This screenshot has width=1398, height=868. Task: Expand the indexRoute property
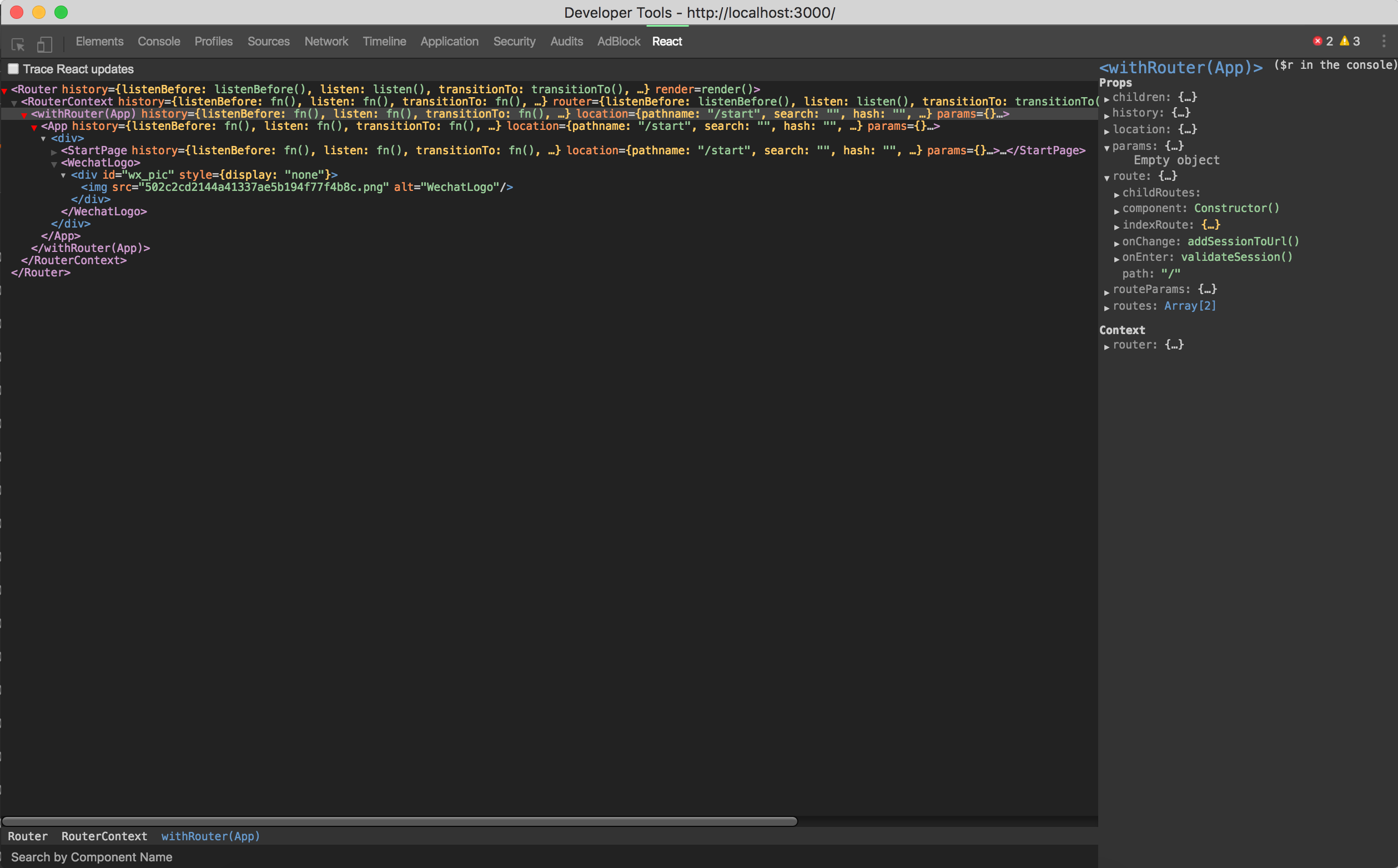pyautogui.click(x=1116, y=227)
